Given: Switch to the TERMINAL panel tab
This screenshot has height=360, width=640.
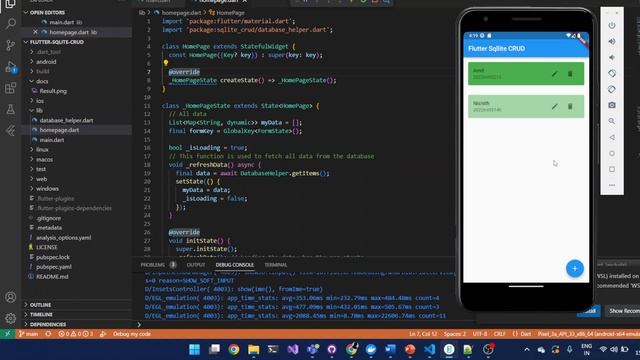Looking at the screenshot, I should tap(276, 265).
